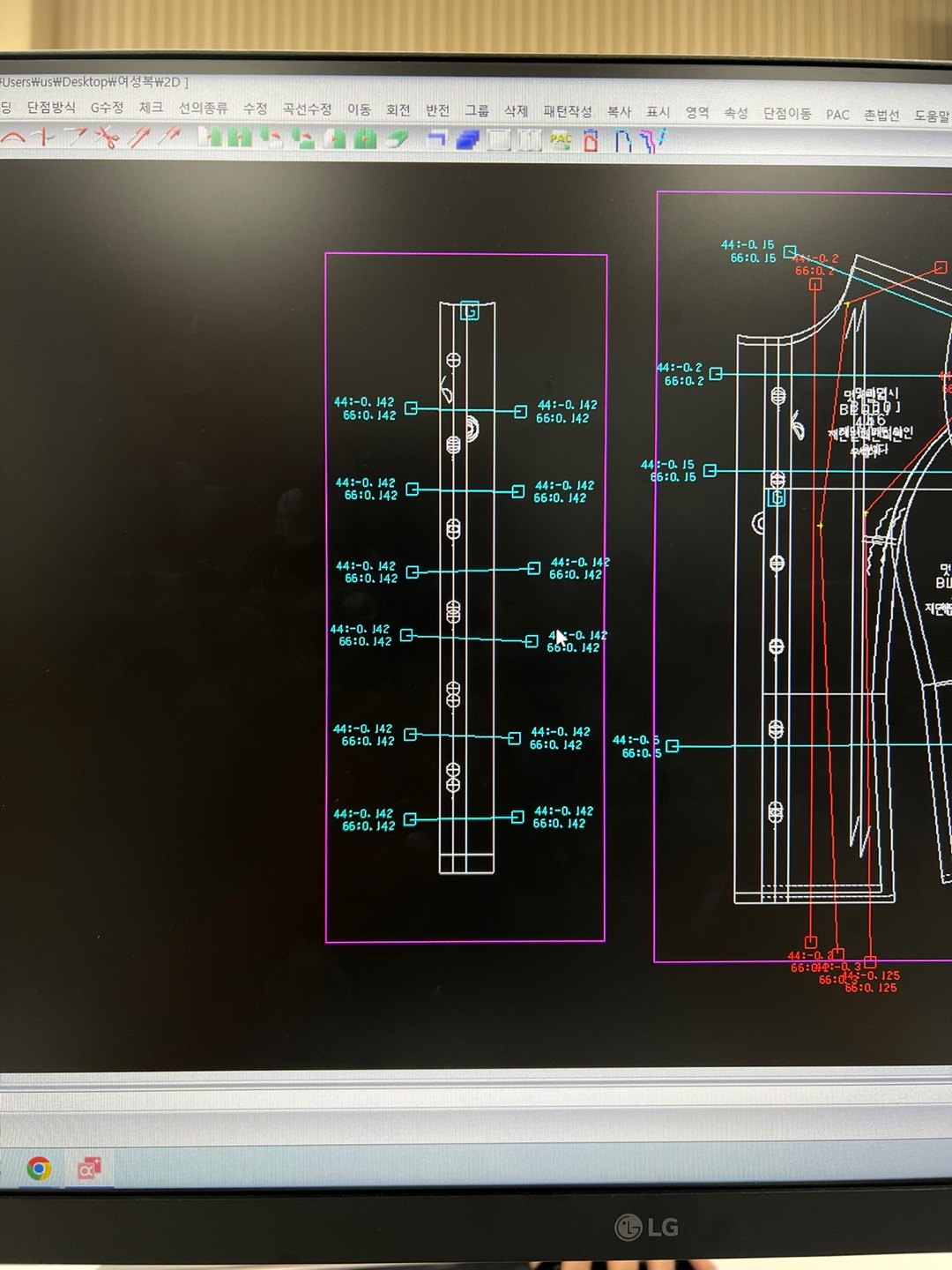The height and width of the screenshot is (1270, 952).
Task: Select the top button on the placket strip
Action: [453, 360]
